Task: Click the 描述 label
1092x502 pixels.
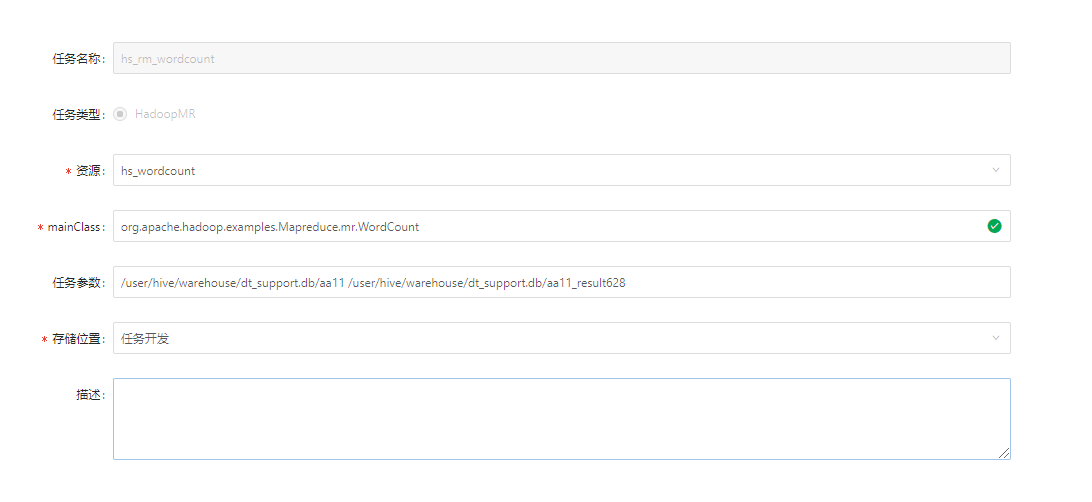Action: 90,395
